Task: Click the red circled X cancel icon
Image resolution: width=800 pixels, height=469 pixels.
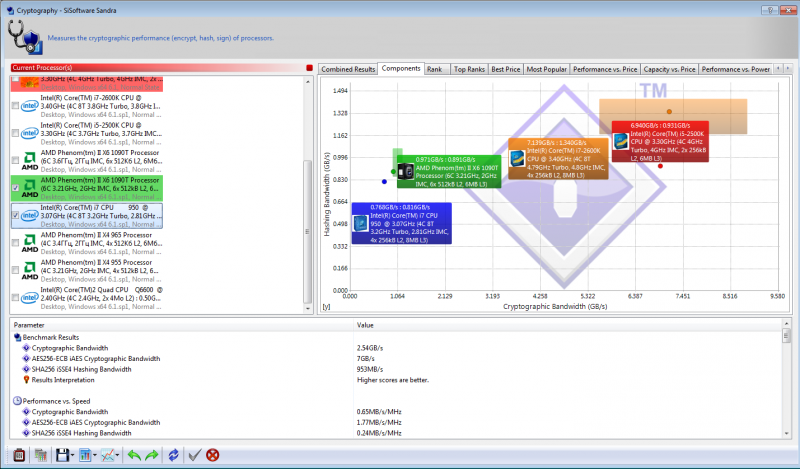Action: pos(213,455)
